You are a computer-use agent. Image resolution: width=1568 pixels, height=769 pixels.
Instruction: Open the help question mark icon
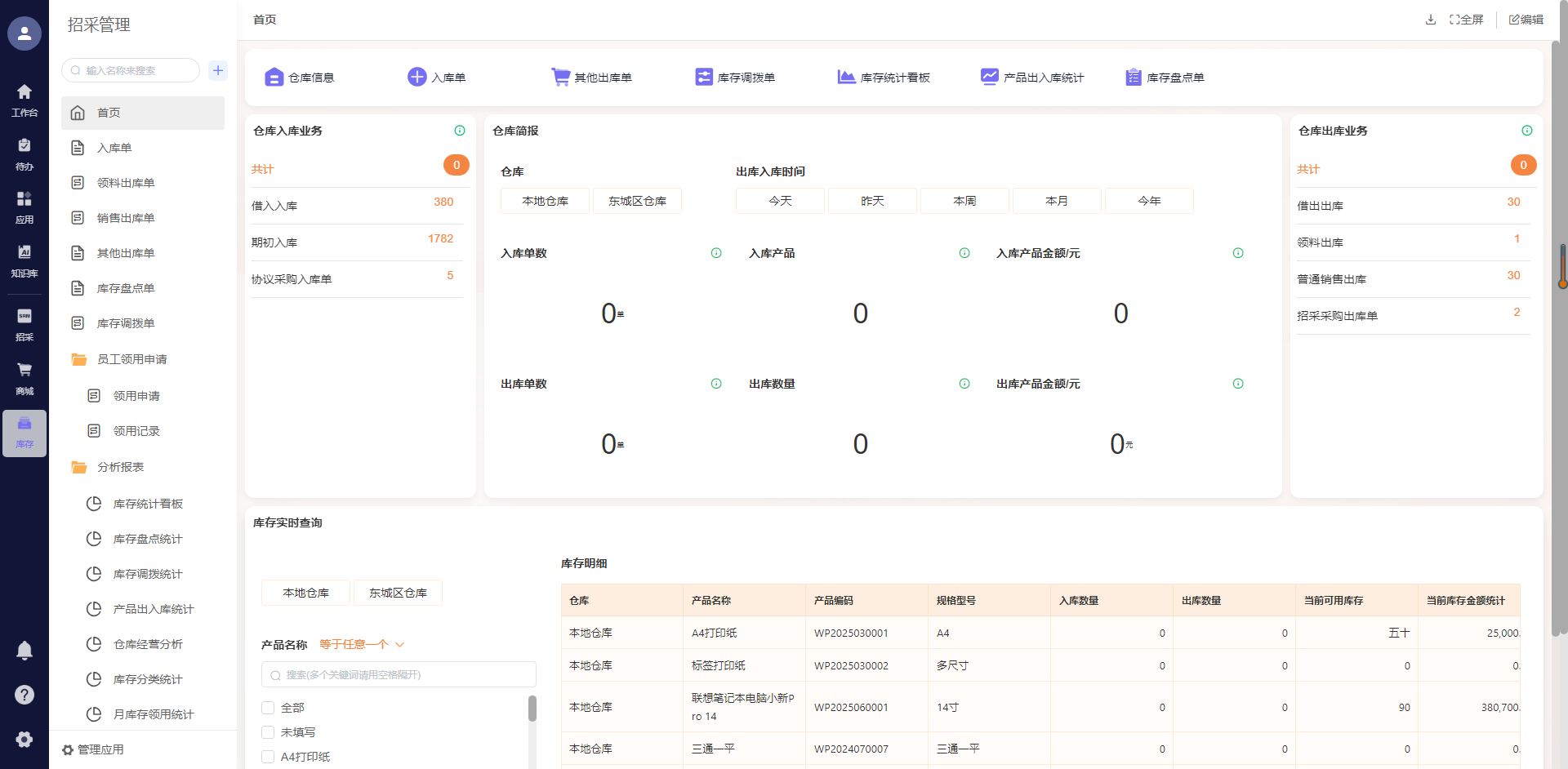(x=24, y=695)
